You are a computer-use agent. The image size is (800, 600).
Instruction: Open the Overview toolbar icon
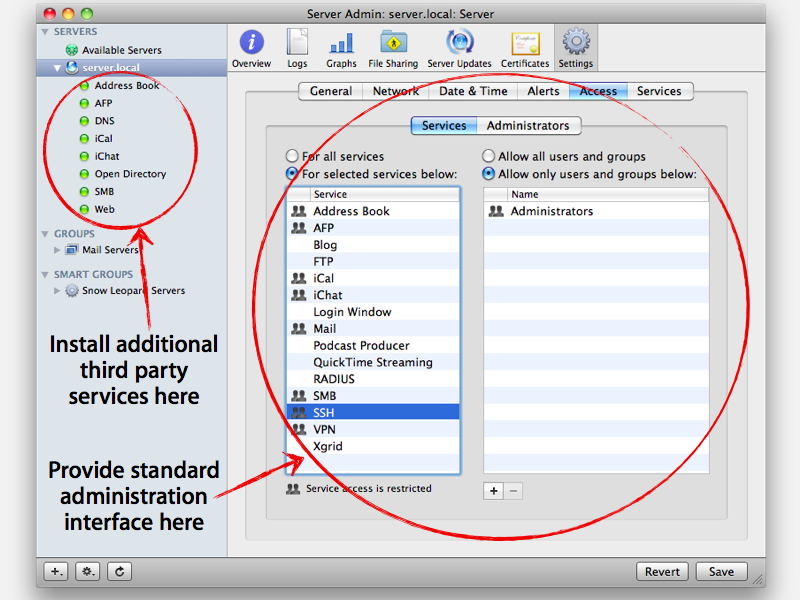[251, 49]
